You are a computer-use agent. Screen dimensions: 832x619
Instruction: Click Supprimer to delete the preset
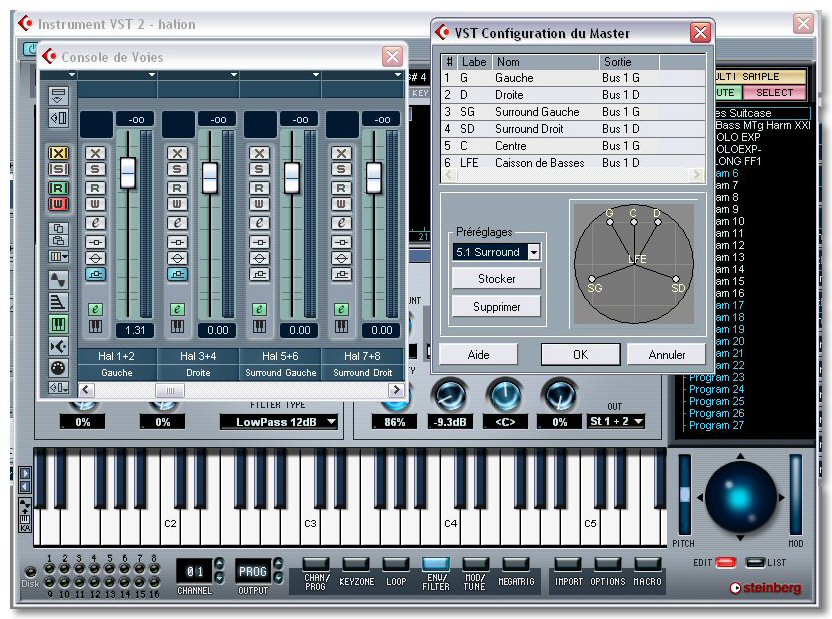[496, 307]
